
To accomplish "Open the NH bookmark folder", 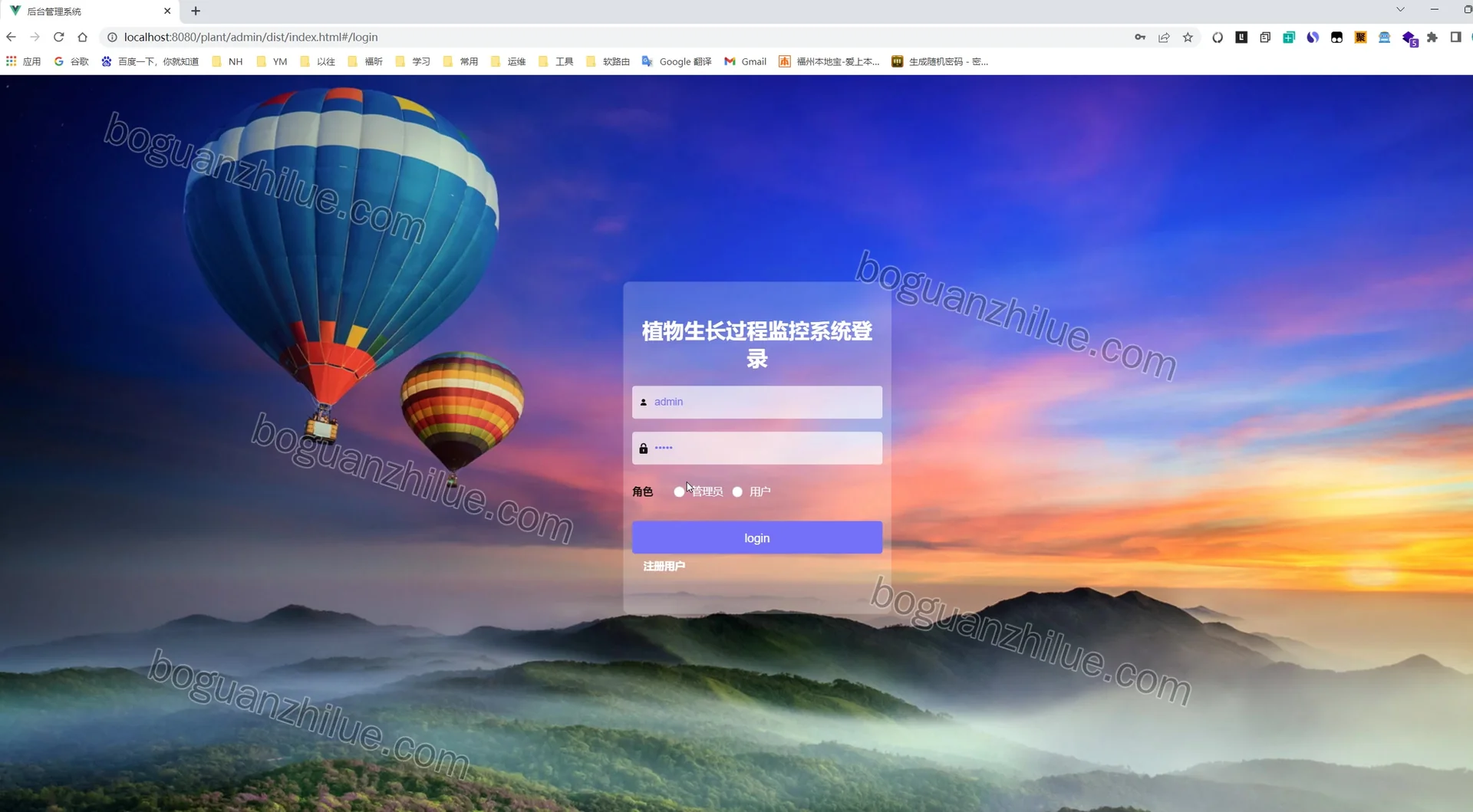I will point(227,61).
